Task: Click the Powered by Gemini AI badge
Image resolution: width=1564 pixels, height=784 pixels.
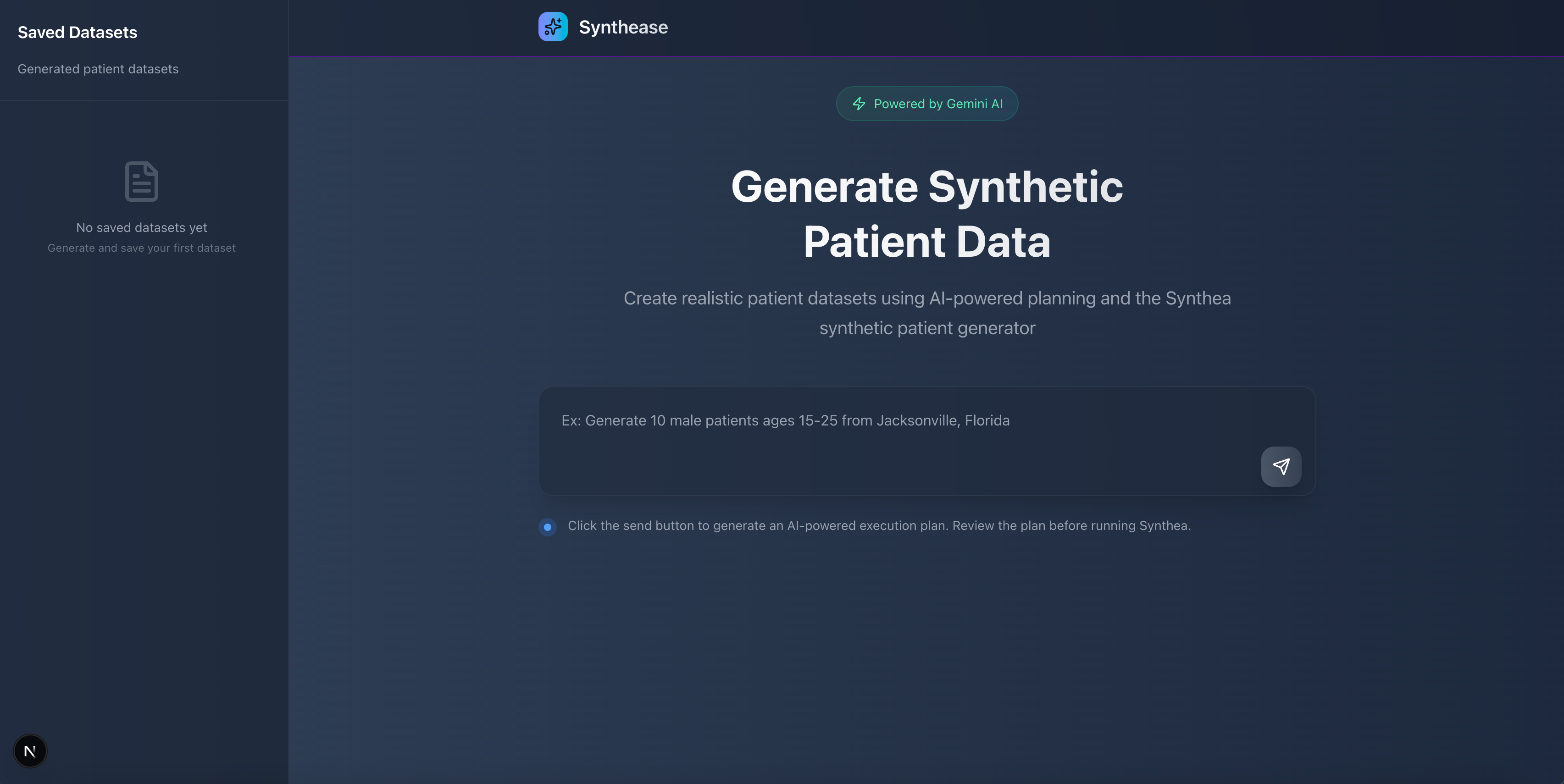Action: pos(926,104)
